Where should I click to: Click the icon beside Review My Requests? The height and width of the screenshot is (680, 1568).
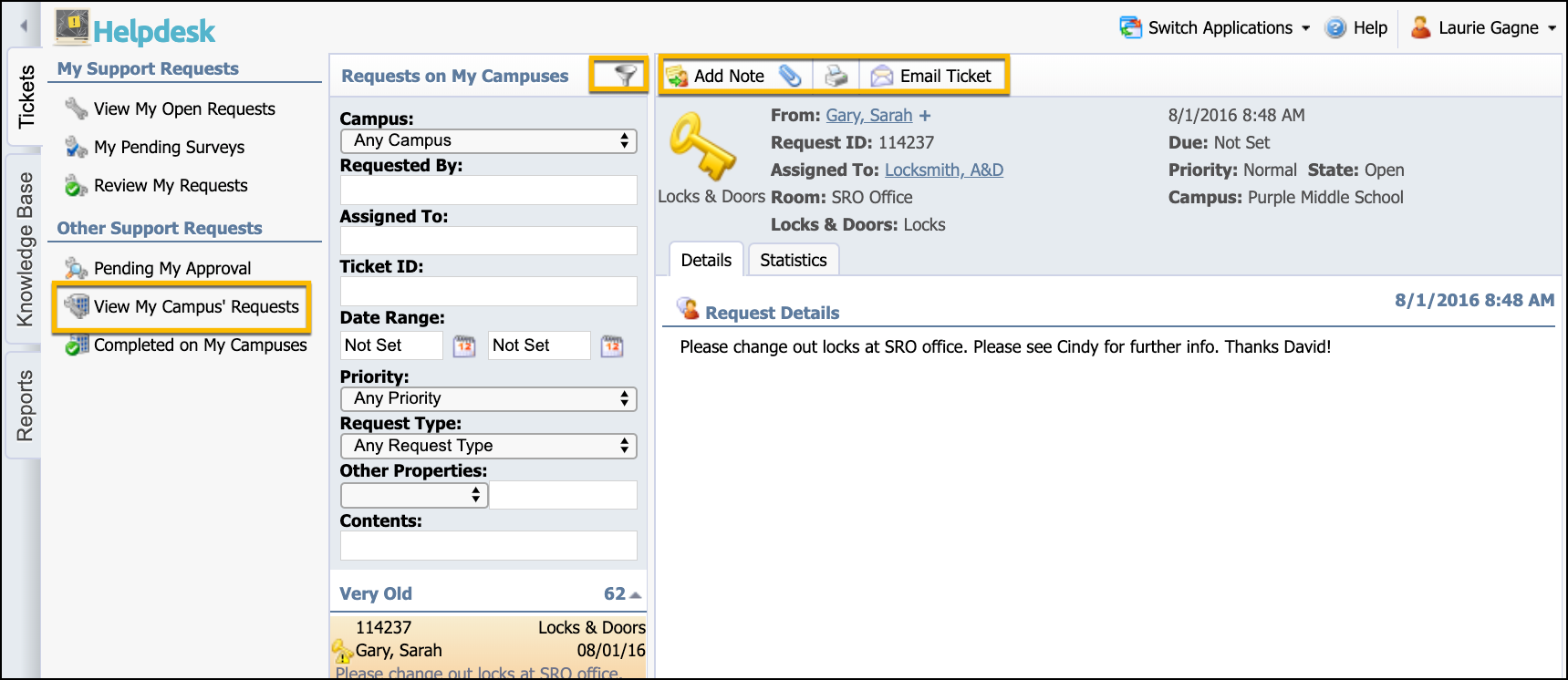click(x=76, y=186)
